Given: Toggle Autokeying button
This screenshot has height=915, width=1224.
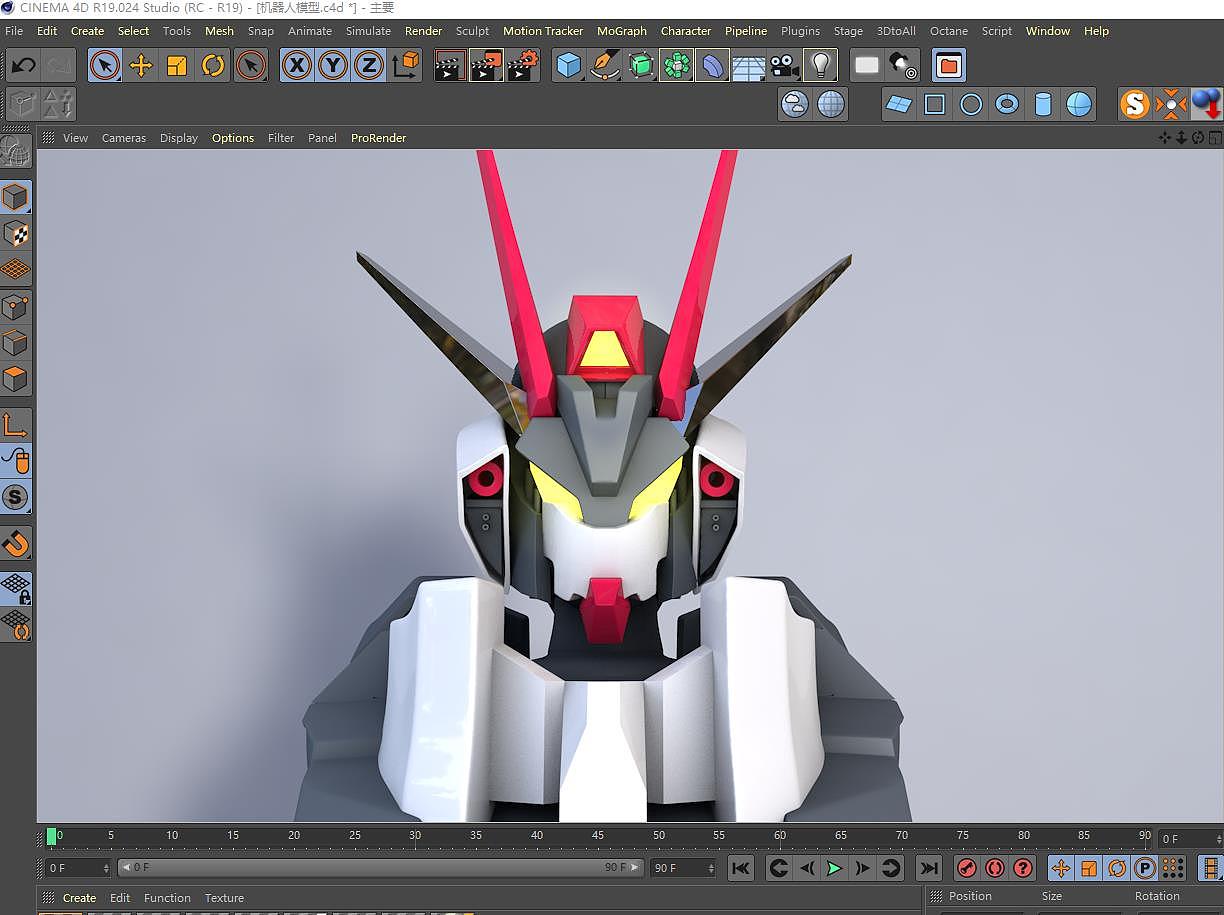Looking at the screenshot, I should pos(994,868).
